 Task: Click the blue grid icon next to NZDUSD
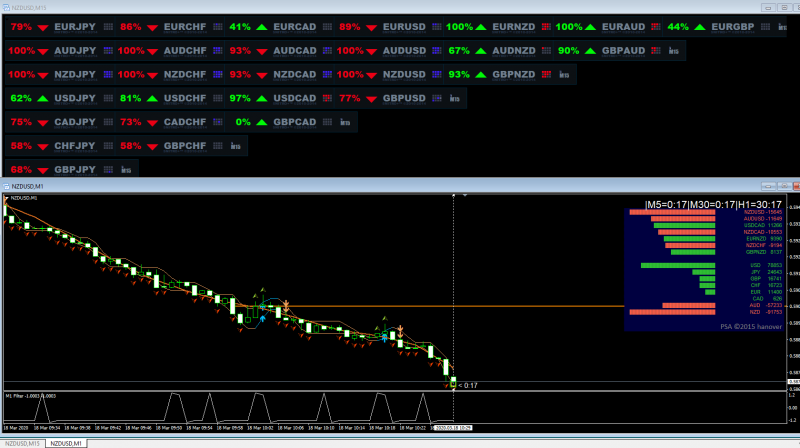click(x=437, y=74)
